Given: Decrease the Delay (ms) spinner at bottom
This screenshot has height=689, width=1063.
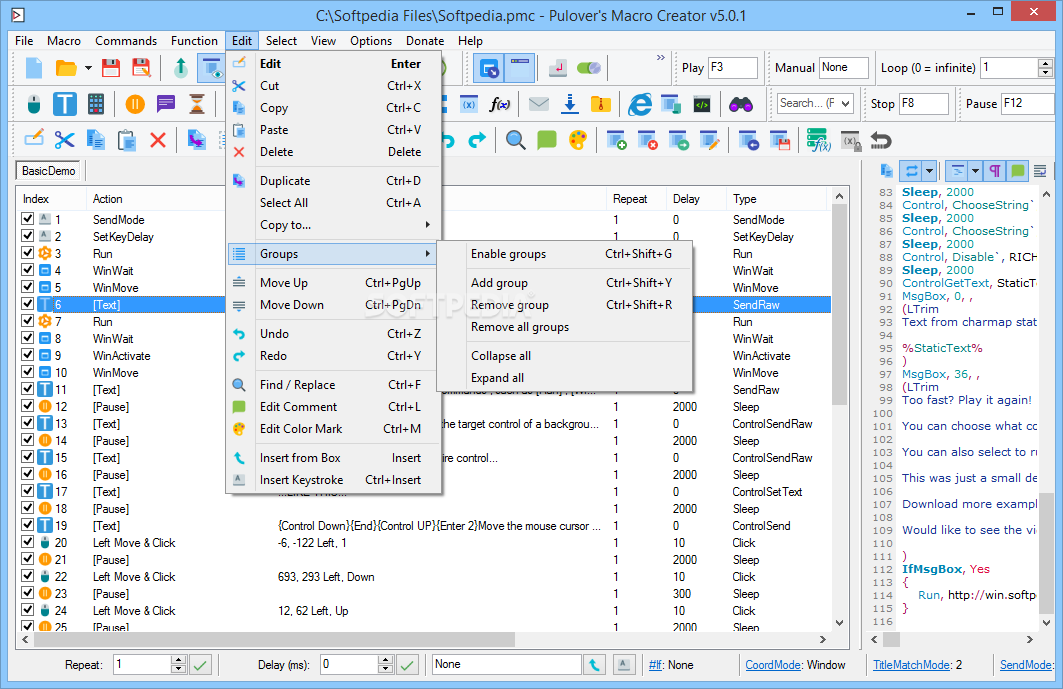Looking at the screenshot, I should (385, 669).
